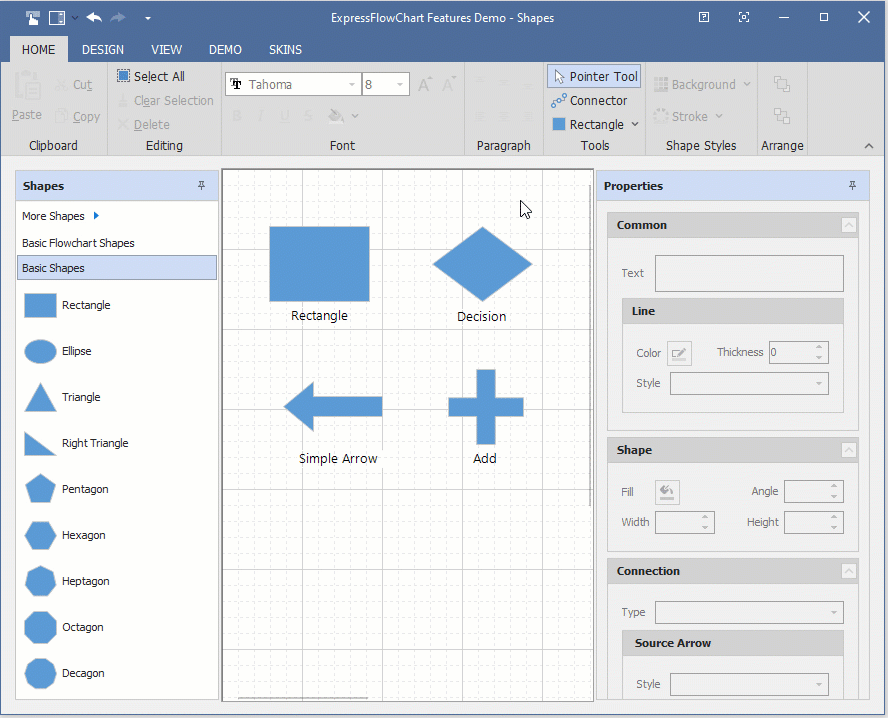Collapse the Shape properties section
The width and height of the screenshot is (888, 718).
coord(849,450)
